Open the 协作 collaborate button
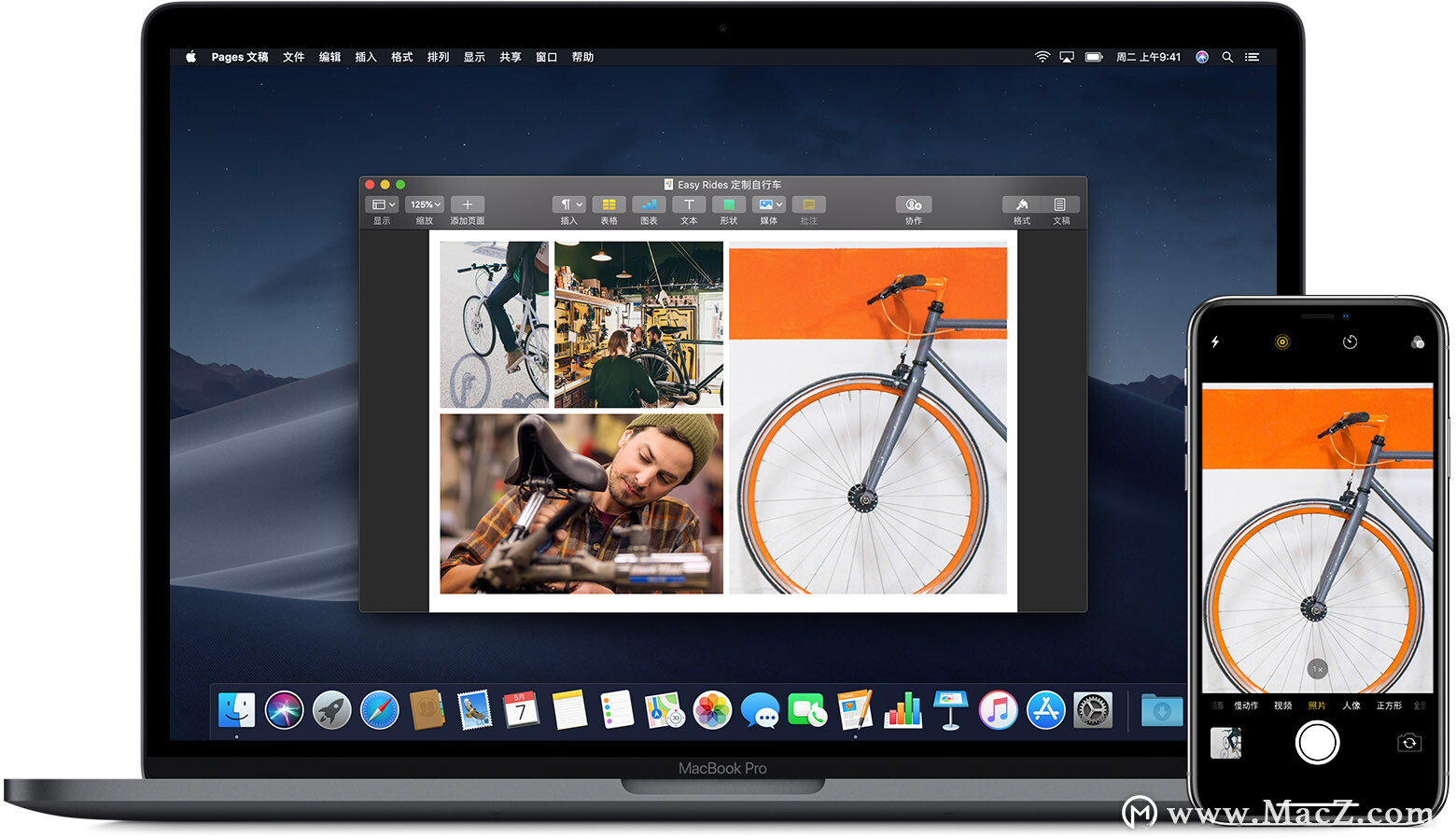 (x=914, y=204)
